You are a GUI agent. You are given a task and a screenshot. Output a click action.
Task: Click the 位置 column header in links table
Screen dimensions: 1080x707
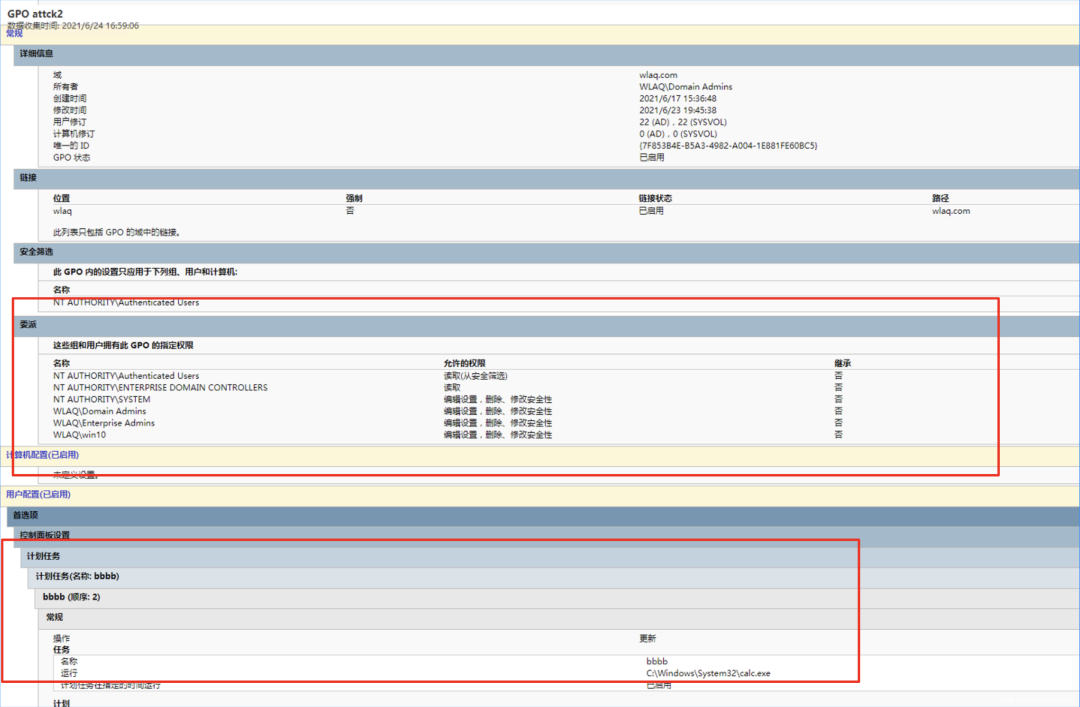[61, 198]
